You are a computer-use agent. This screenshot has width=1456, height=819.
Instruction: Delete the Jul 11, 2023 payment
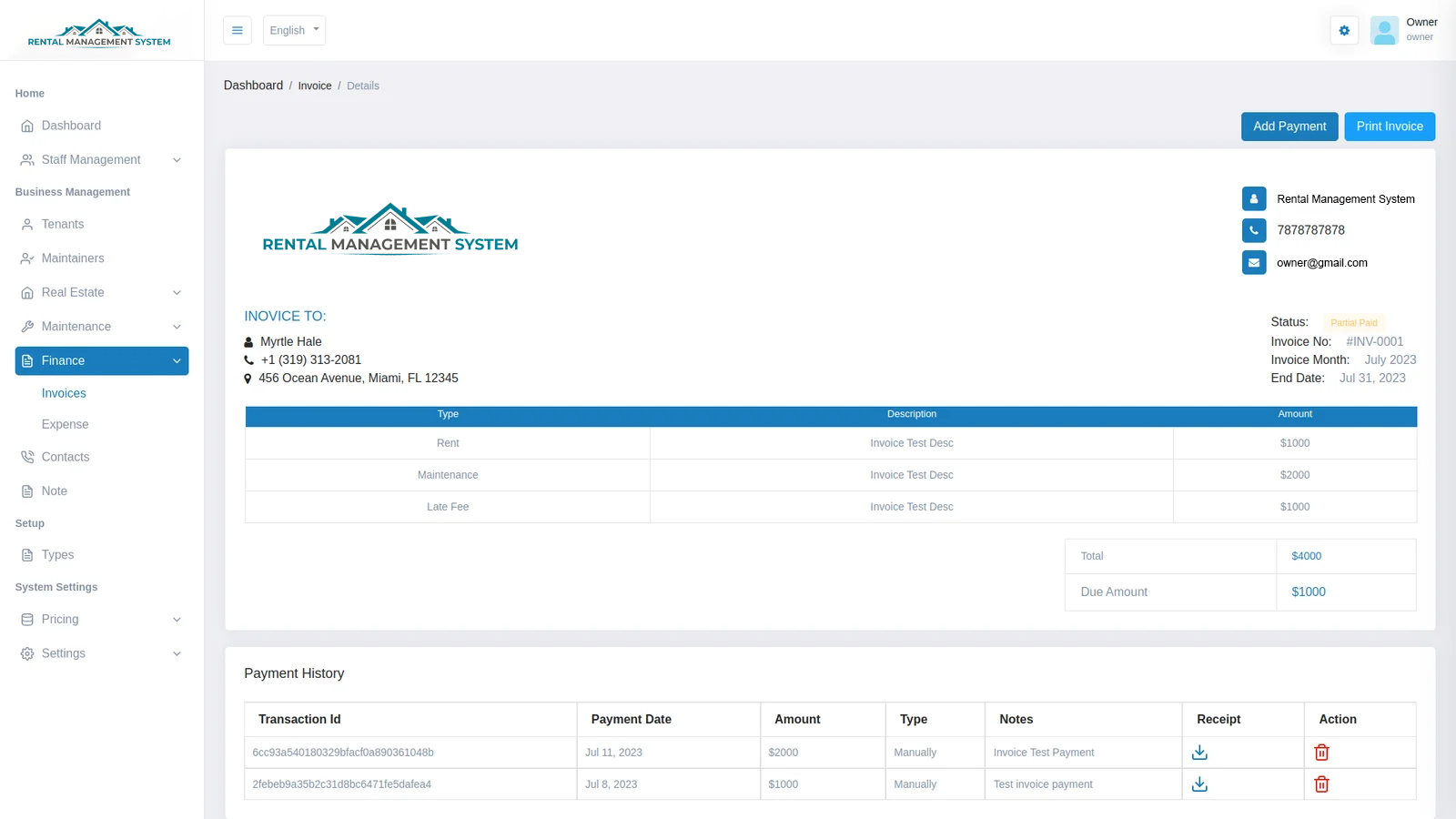coord(1321,753)
